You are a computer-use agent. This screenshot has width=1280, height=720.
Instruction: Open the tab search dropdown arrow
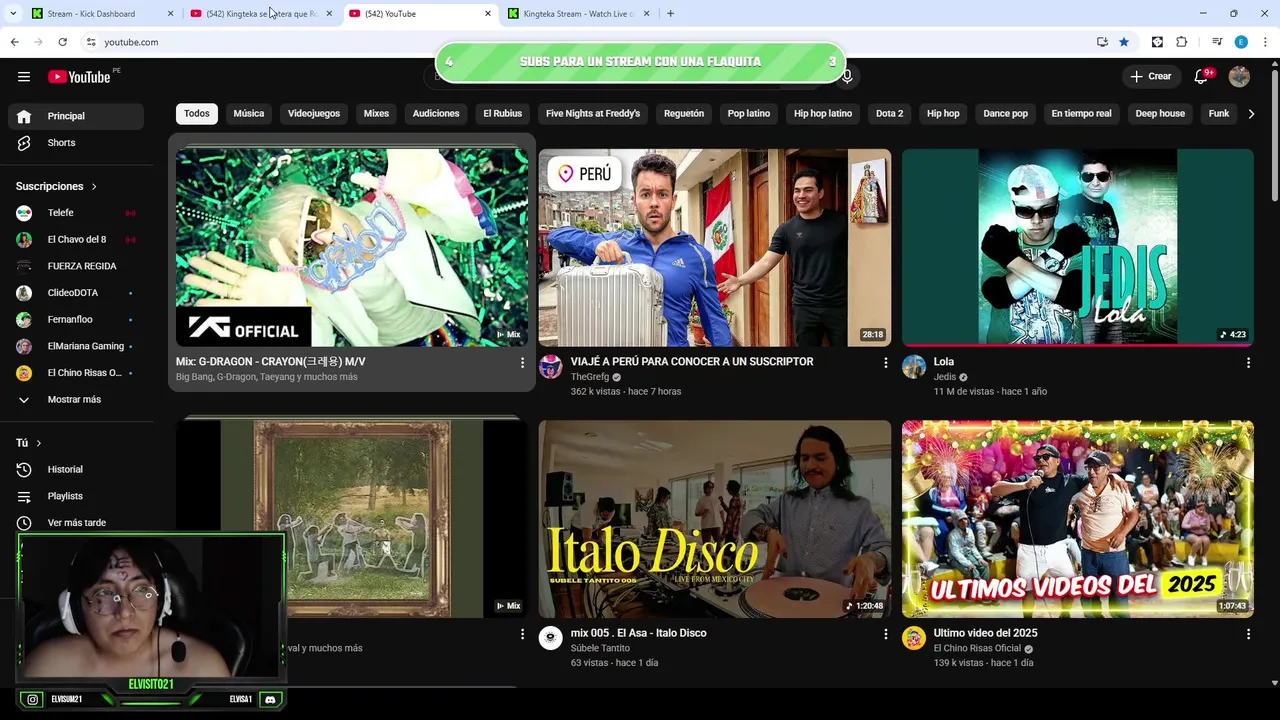click(x=13, y=14)
